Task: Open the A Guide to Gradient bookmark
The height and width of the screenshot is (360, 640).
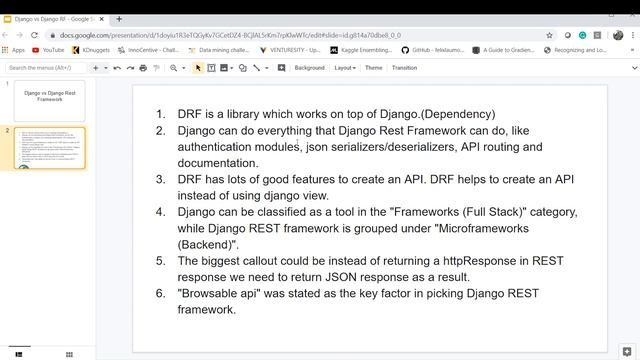Action: tap(504, 50)
